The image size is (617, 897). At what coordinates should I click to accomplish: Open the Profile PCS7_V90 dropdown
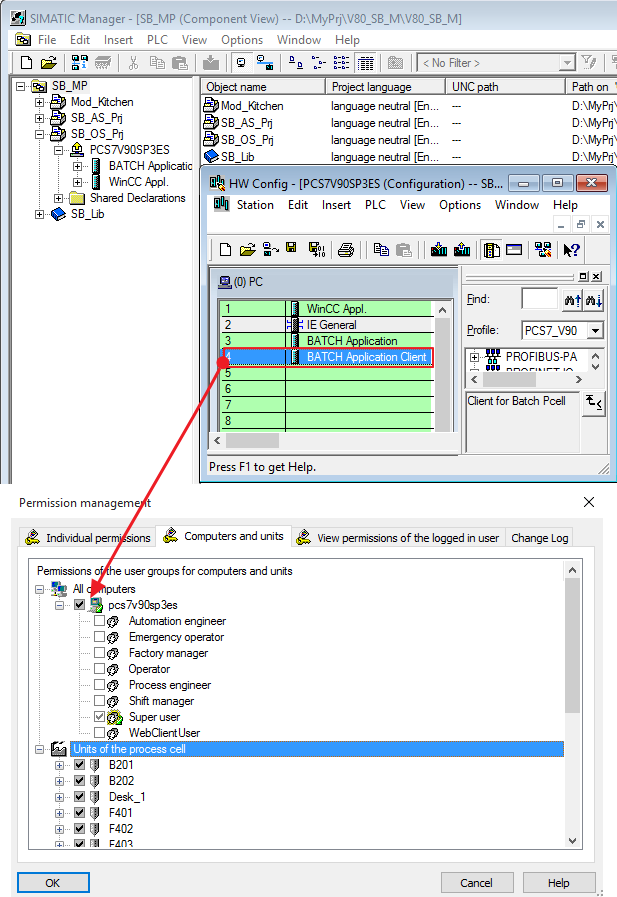coord(595,331)
